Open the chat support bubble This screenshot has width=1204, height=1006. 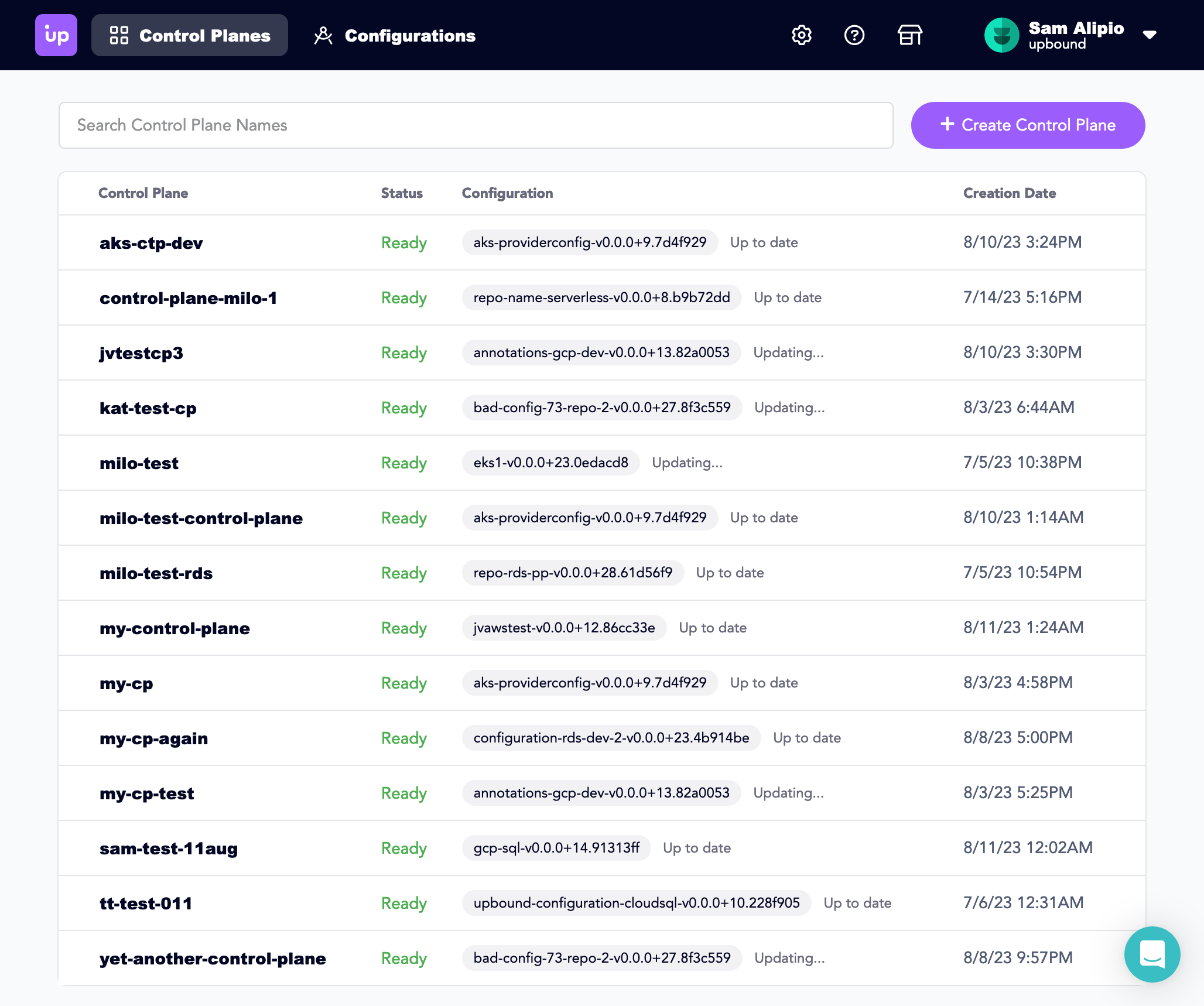(x=1151, y=954)
